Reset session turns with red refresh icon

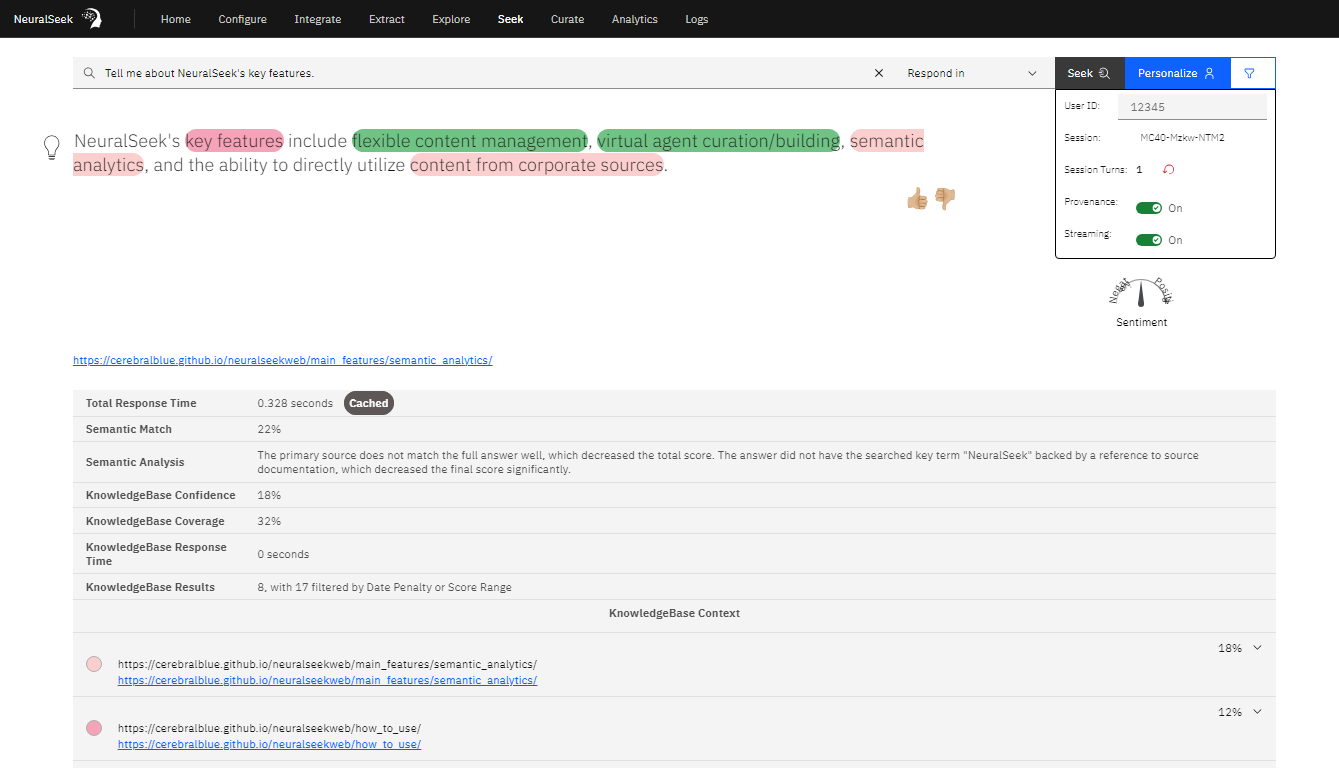(1168, 170)
